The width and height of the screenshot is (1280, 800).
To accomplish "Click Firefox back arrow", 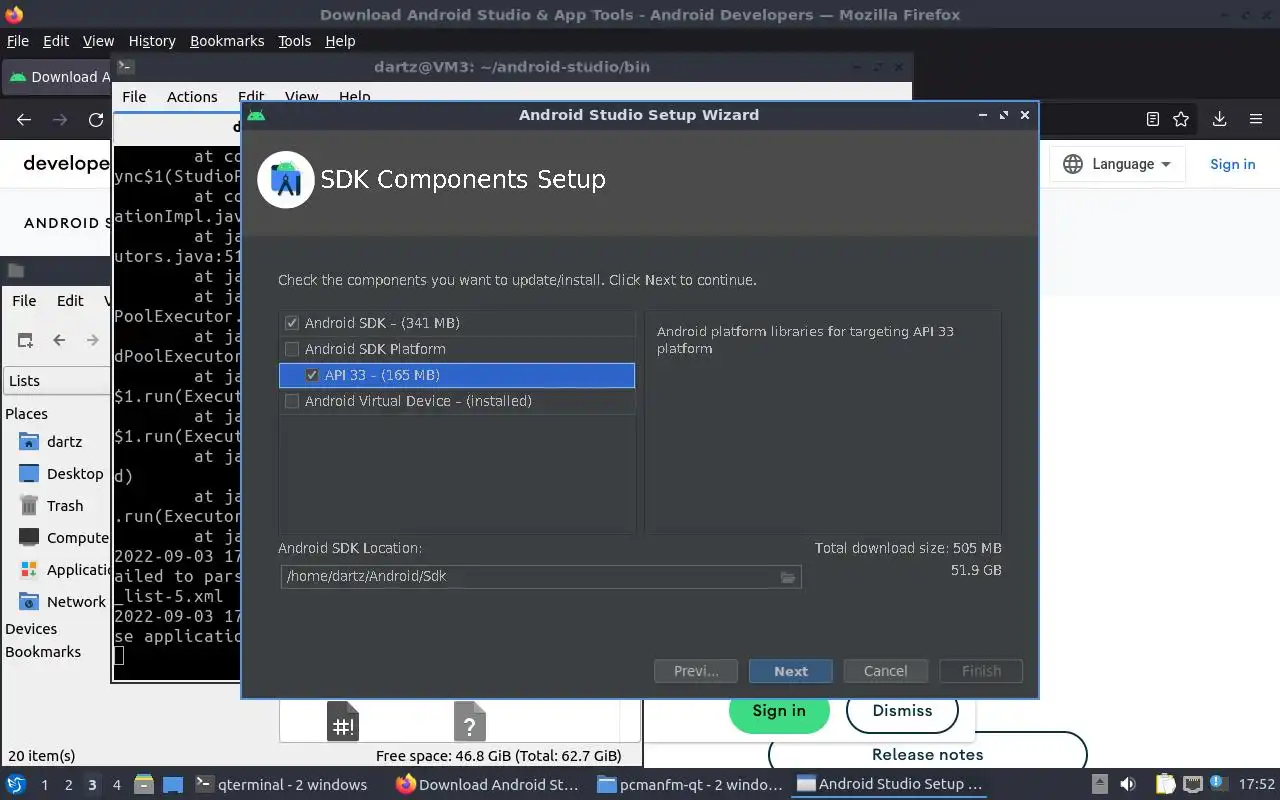I will pos(24,120).
